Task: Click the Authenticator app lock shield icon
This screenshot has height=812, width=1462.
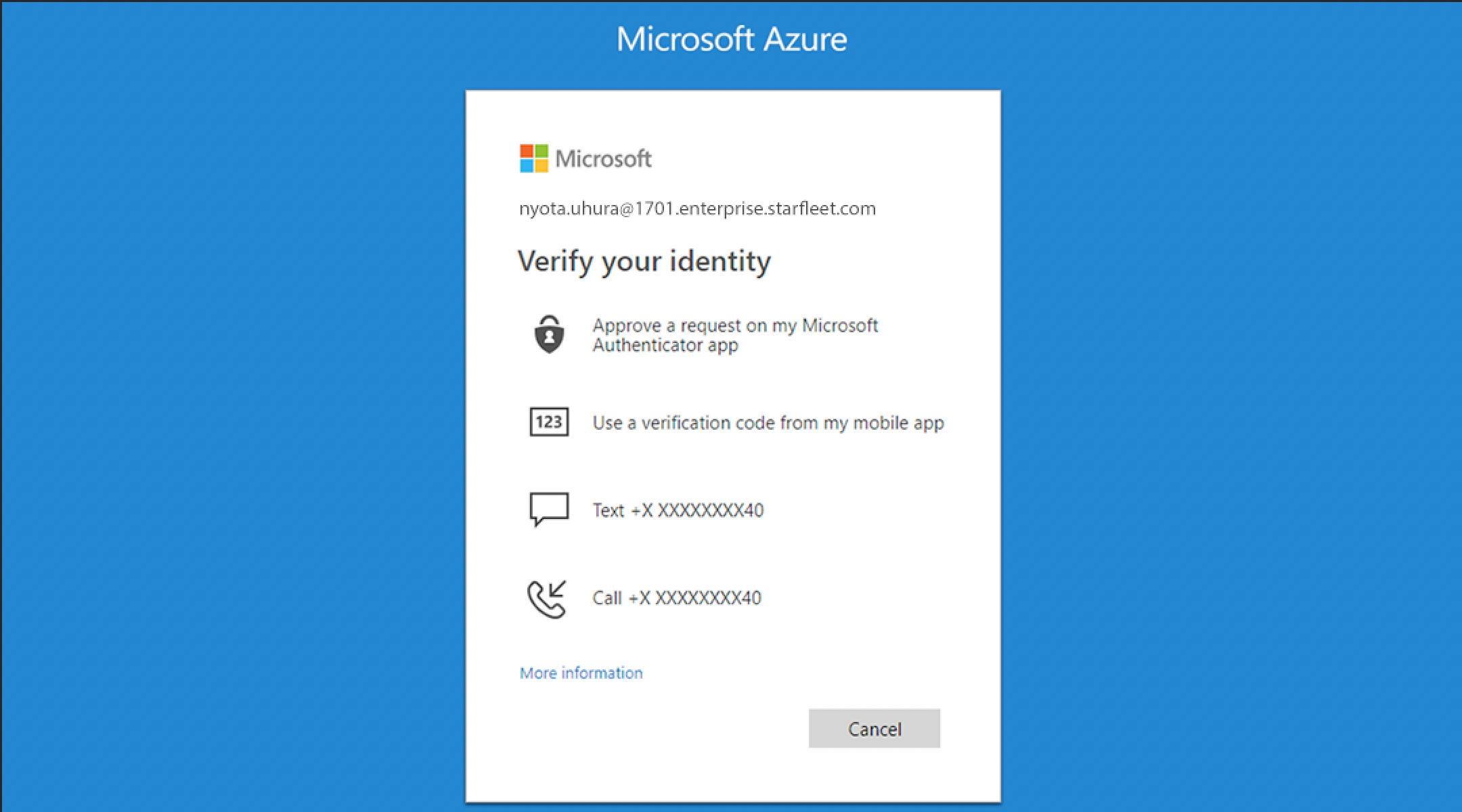Action: point(549,334)
